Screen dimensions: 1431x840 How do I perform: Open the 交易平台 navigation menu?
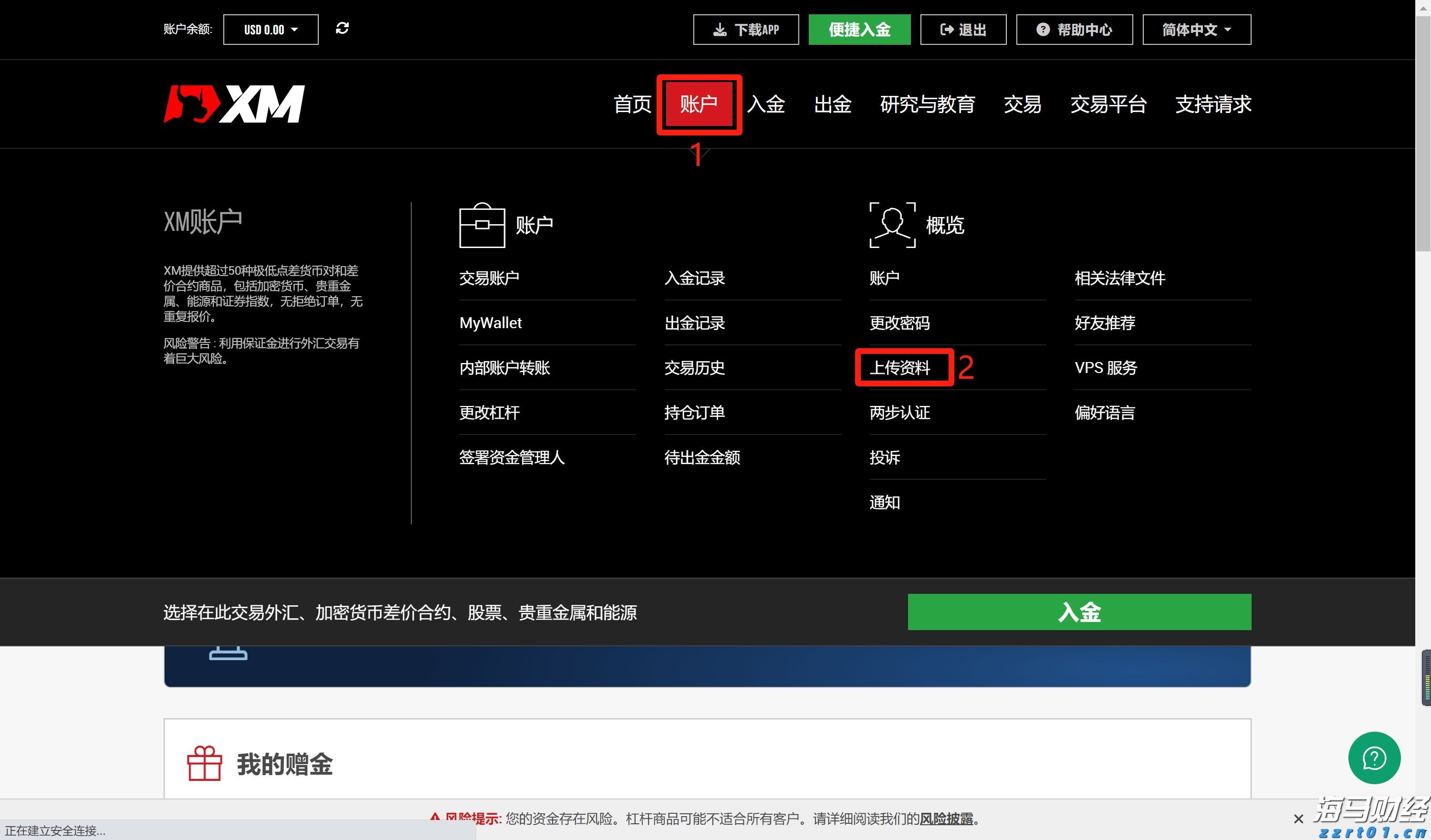click(x=1108, y=104)
